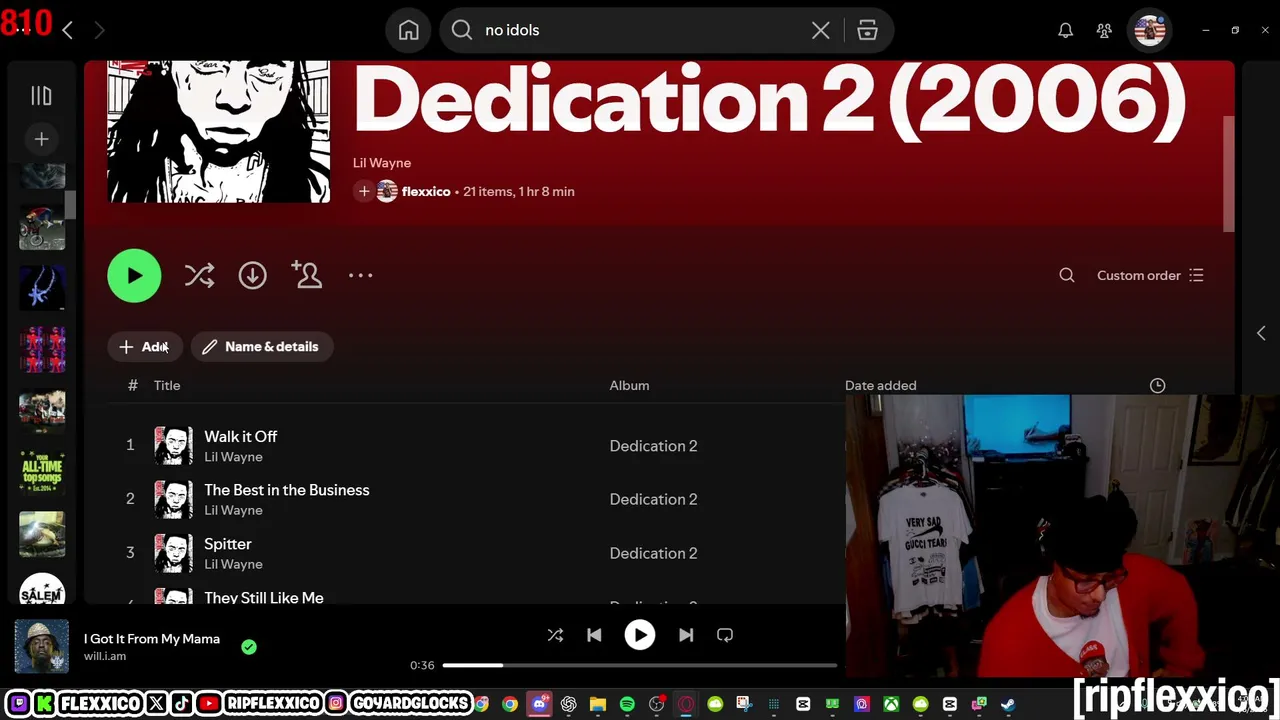Sort by the Title column header

(167, 385)
